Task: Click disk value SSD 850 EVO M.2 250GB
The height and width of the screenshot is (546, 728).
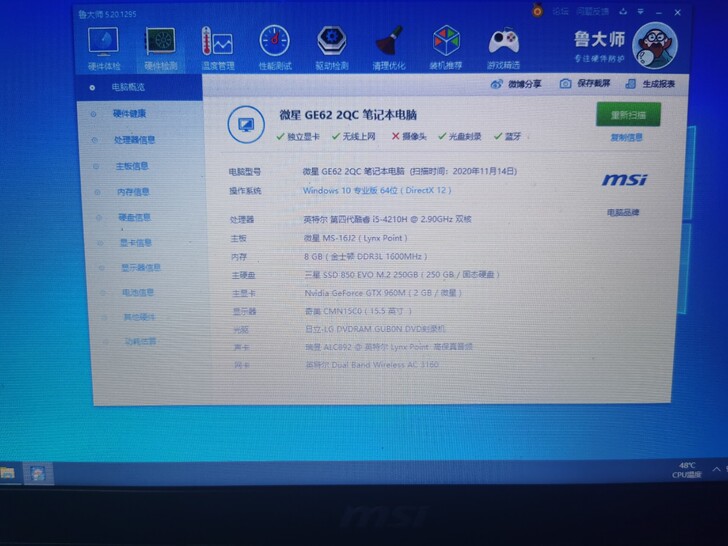Action: [x=402, y=275]
